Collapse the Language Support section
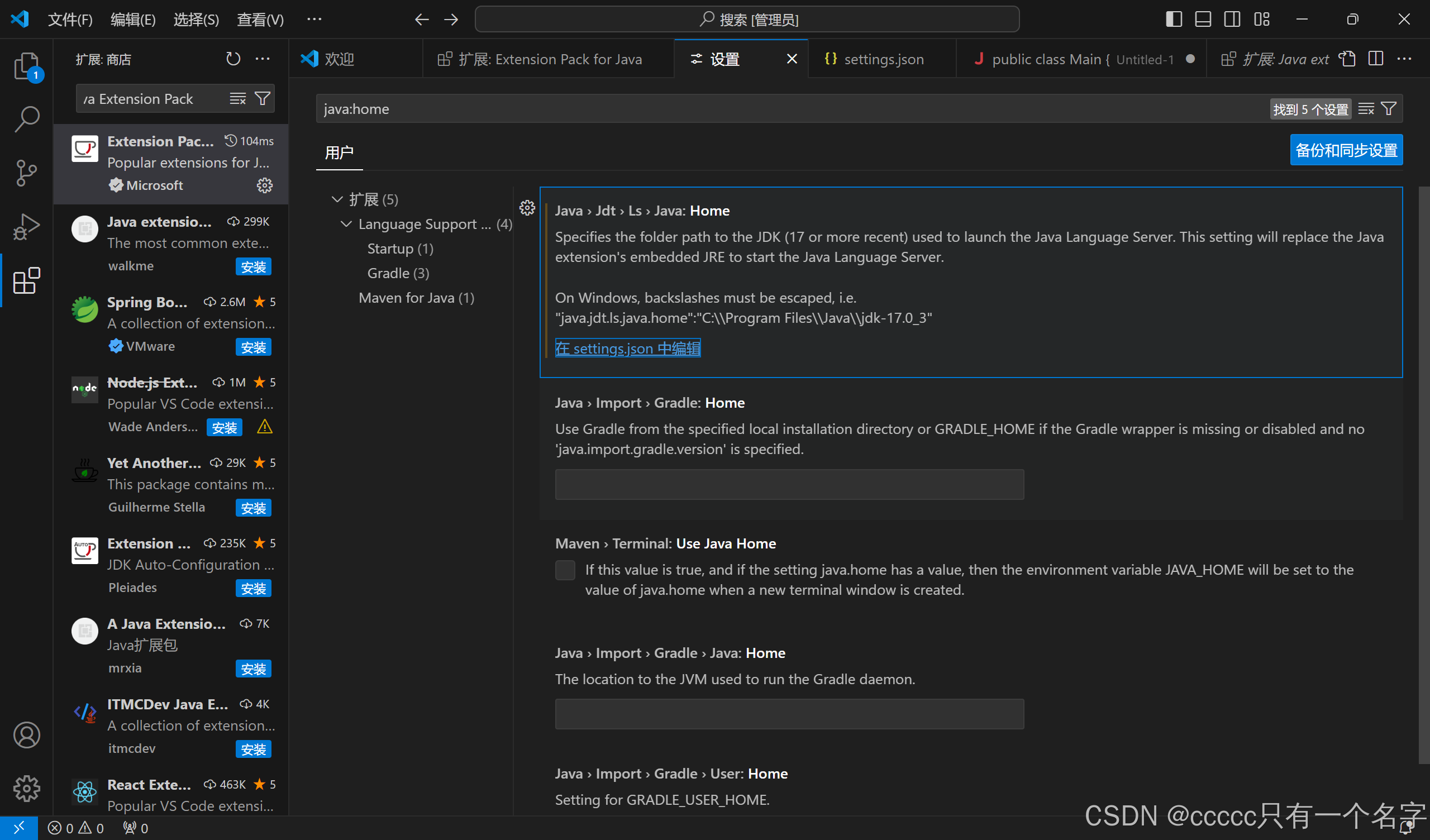 coord(347,223)
